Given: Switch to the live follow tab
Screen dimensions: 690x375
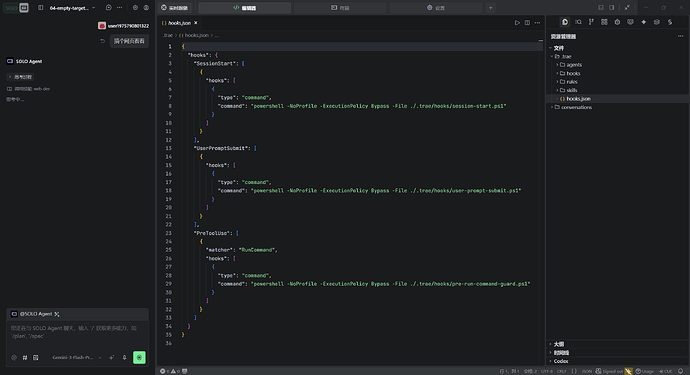Looking at the screenshot, I should click(175, 7).
